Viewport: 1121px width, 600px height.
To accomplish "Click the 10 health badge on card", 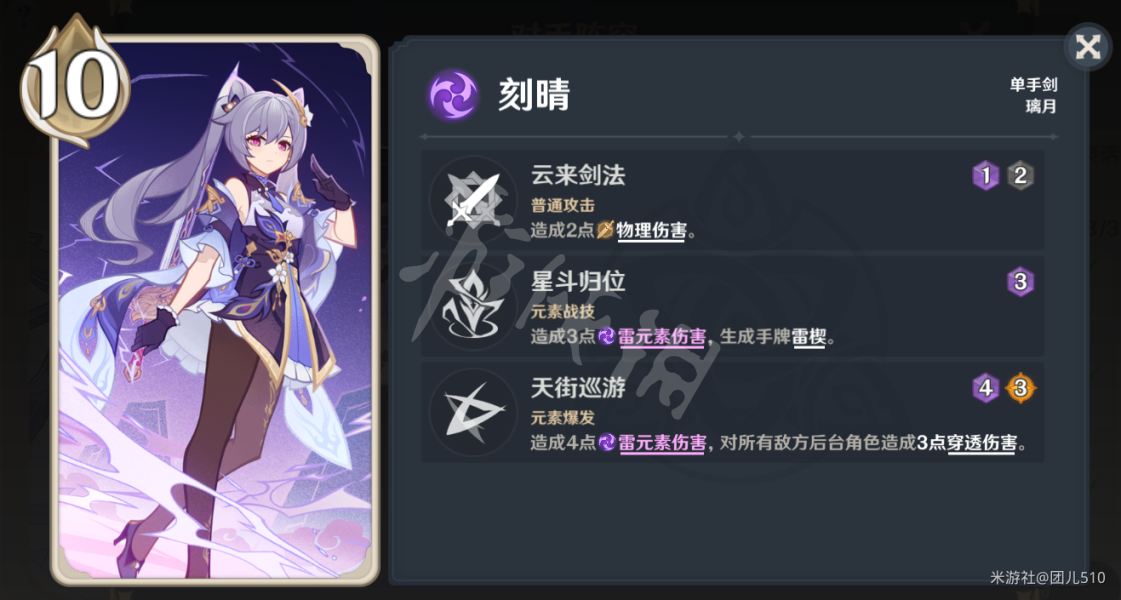I will (75, 80).
